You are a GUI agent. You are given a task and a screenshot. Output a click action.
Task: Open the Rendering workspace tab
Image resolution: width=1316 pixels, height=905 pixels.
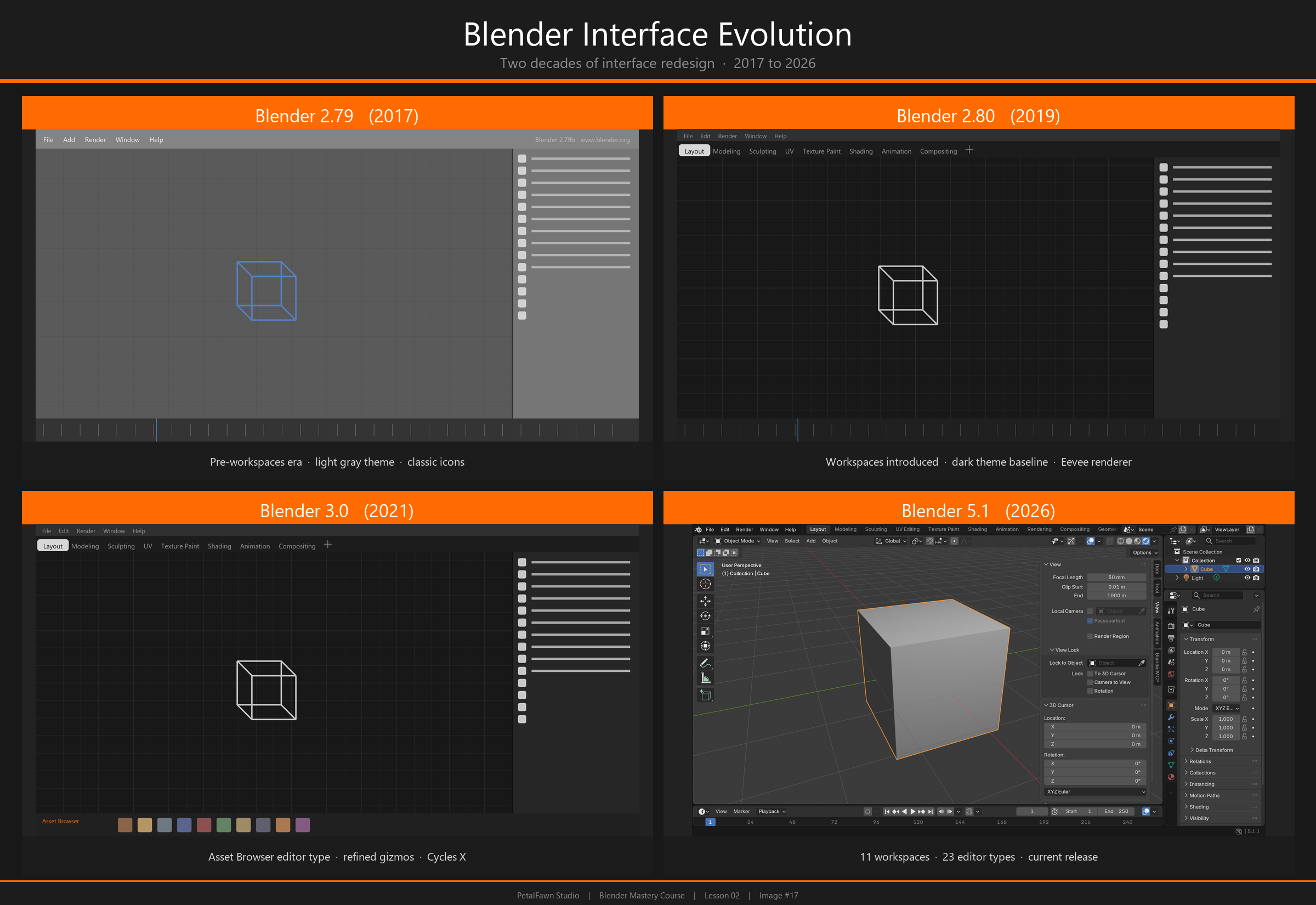pos(1040,530)
